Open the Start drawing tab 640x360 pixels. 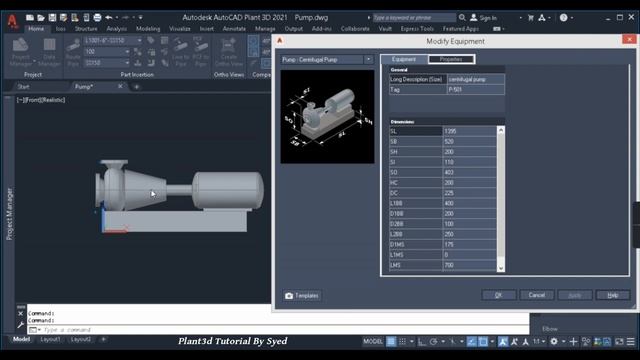pyautogui.click(x=23, y=87)
